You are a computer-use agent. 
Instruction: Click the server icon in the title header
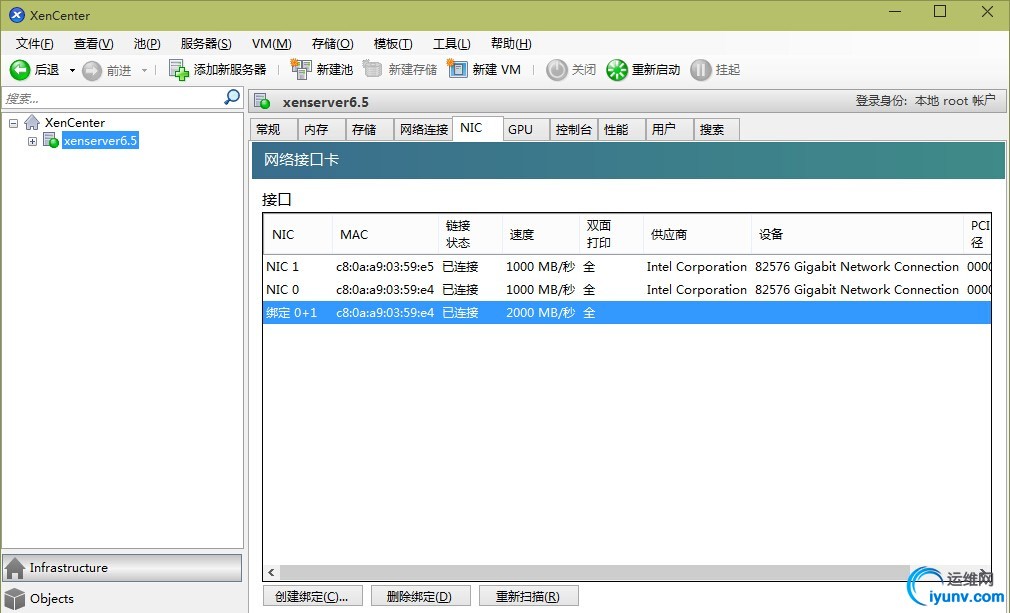(x=262, y=102)
